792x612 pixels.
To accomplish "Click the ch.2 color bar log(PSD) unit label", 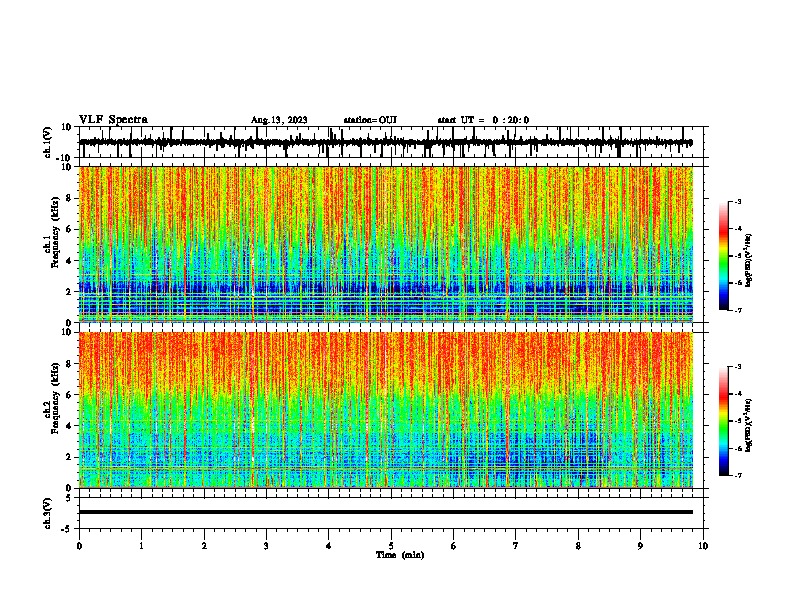I will [x=749, y=426].
